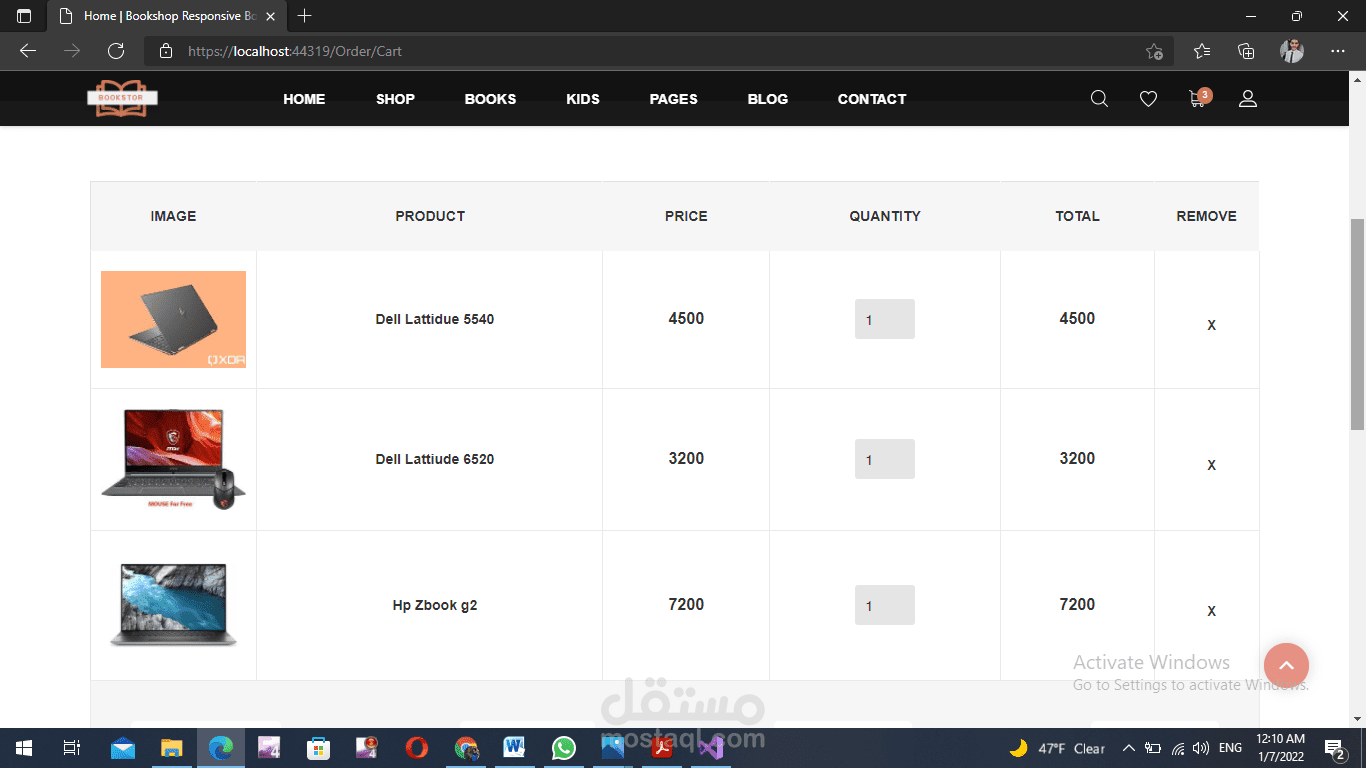This screenshot has width=1366, height=768.
Task: Add this page to favorites star icon
Action: 1154,51
